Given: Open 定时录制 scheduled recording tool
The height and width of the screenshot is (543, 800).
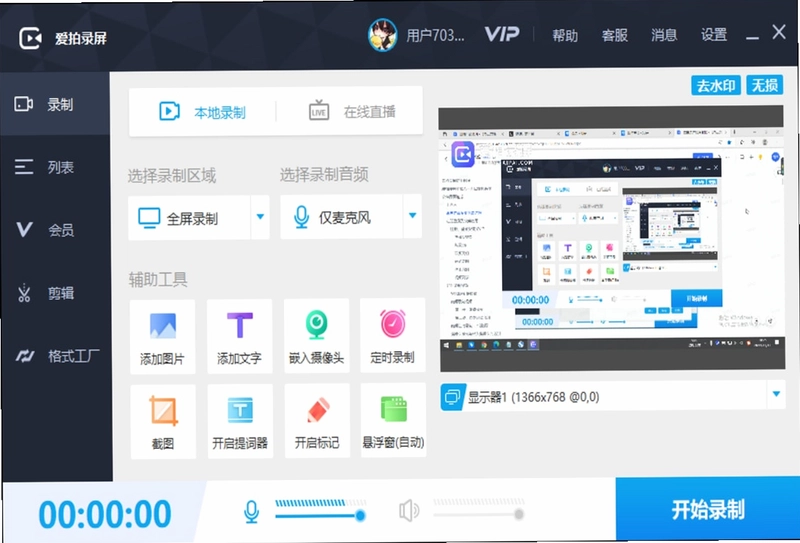Looking at the screenshot, I should pyautogui.click(x=392, y=337).
